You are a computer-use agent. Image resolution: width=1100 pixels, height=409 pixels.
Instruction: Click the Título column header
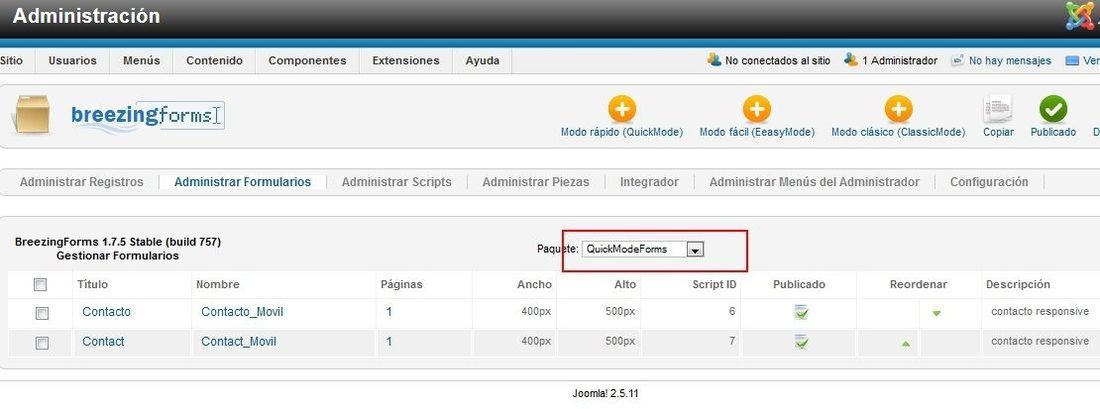coord(93,284)
